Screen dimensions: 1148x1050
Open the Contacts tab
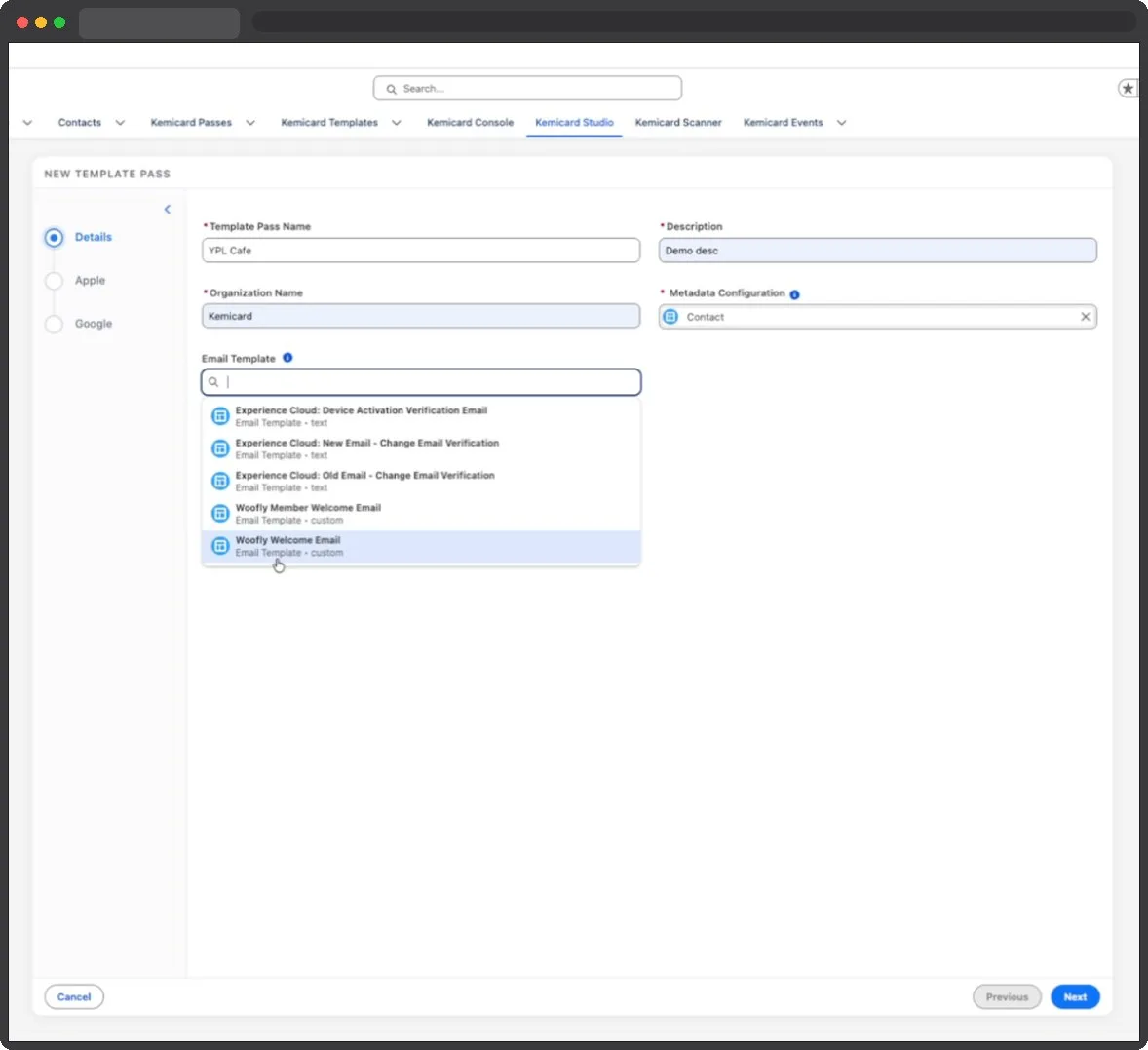pyautogui.click(x=80, y=122)
